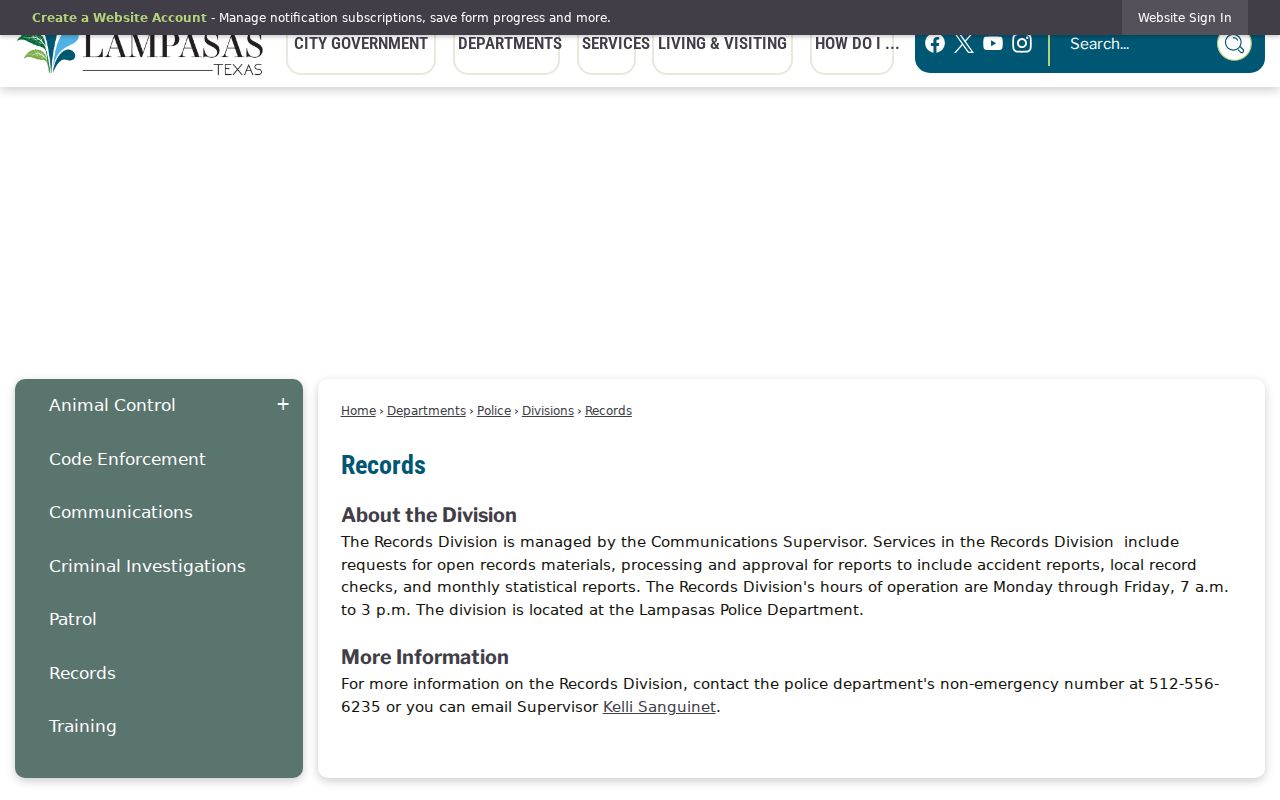Click the 'Records' page title

point(383,465)
